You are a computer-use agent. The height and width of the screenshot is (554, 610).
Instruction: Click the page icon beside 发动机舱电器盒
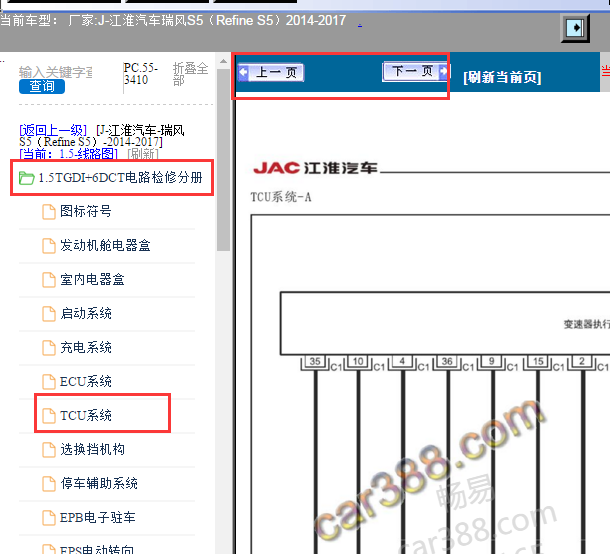click(49, 246)
